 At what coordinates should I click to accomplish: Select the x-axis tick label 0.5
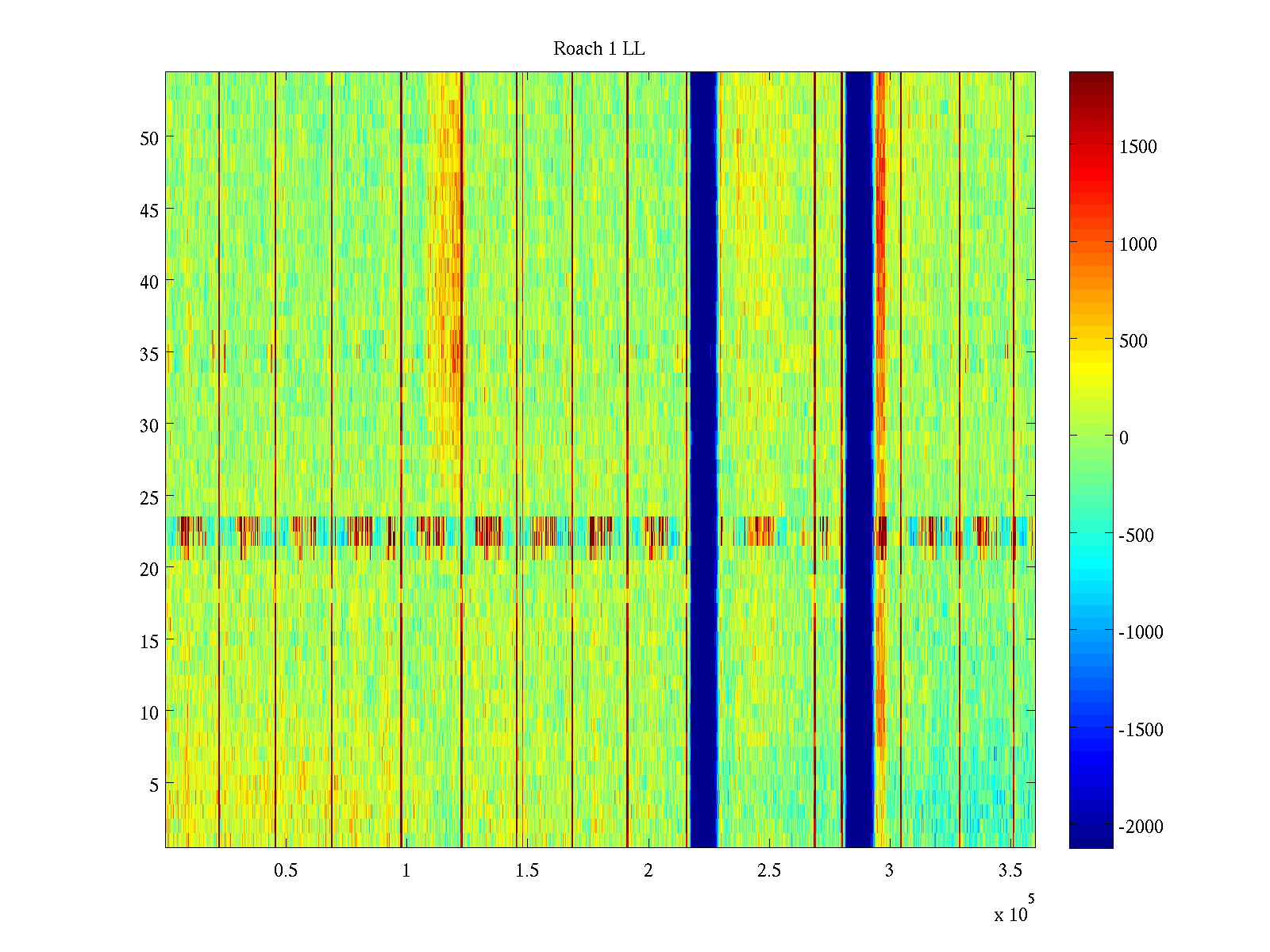pos(286,871)
